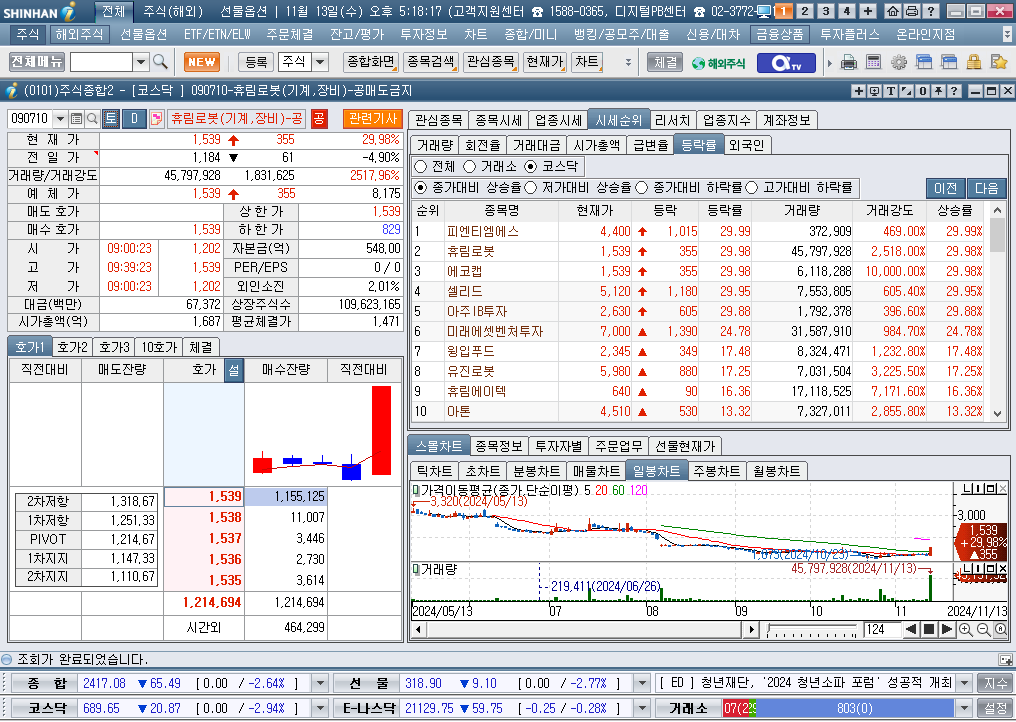
Task: Open the calculator icon in the toolbar
Action: 873,63
